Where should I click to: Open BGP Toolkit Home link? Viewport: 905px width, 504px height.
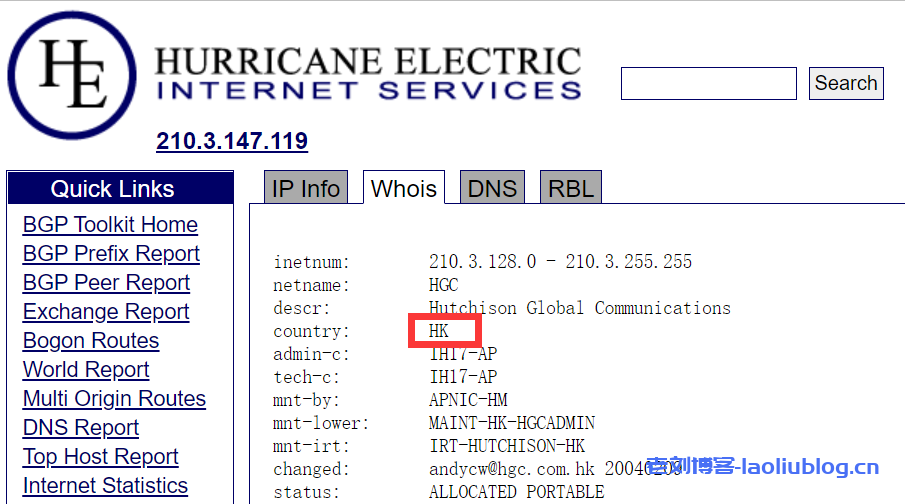[x=110, y=225]
